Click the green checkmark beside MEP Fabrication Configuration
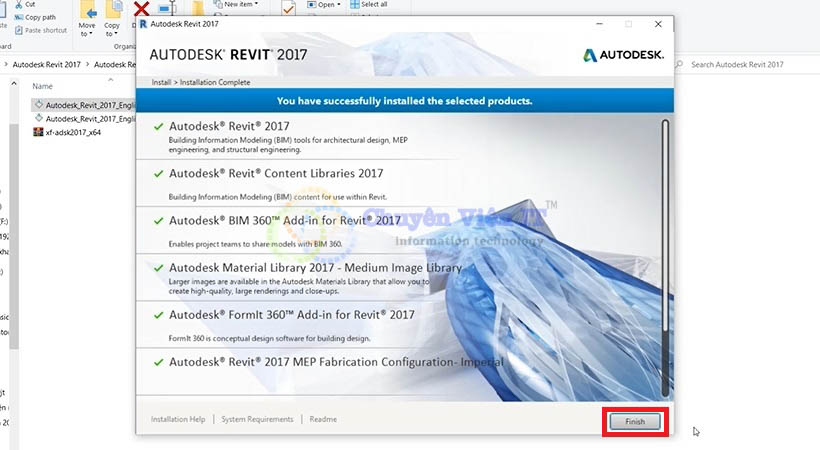Screen dimensions: 820x450 [x=158, y=362]
